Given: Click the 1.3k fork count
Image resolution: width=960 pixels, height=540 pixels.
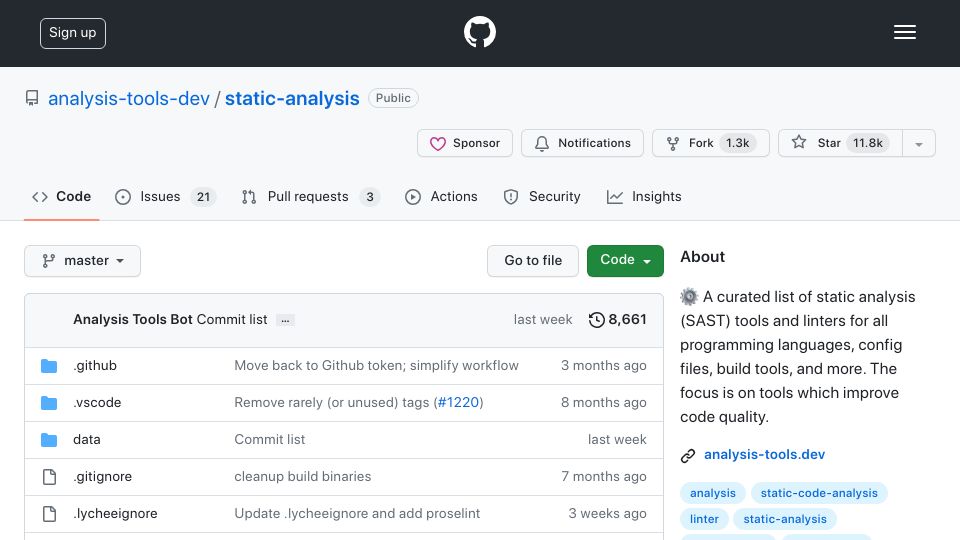Looking at the screenshot, I should point(737,143).
